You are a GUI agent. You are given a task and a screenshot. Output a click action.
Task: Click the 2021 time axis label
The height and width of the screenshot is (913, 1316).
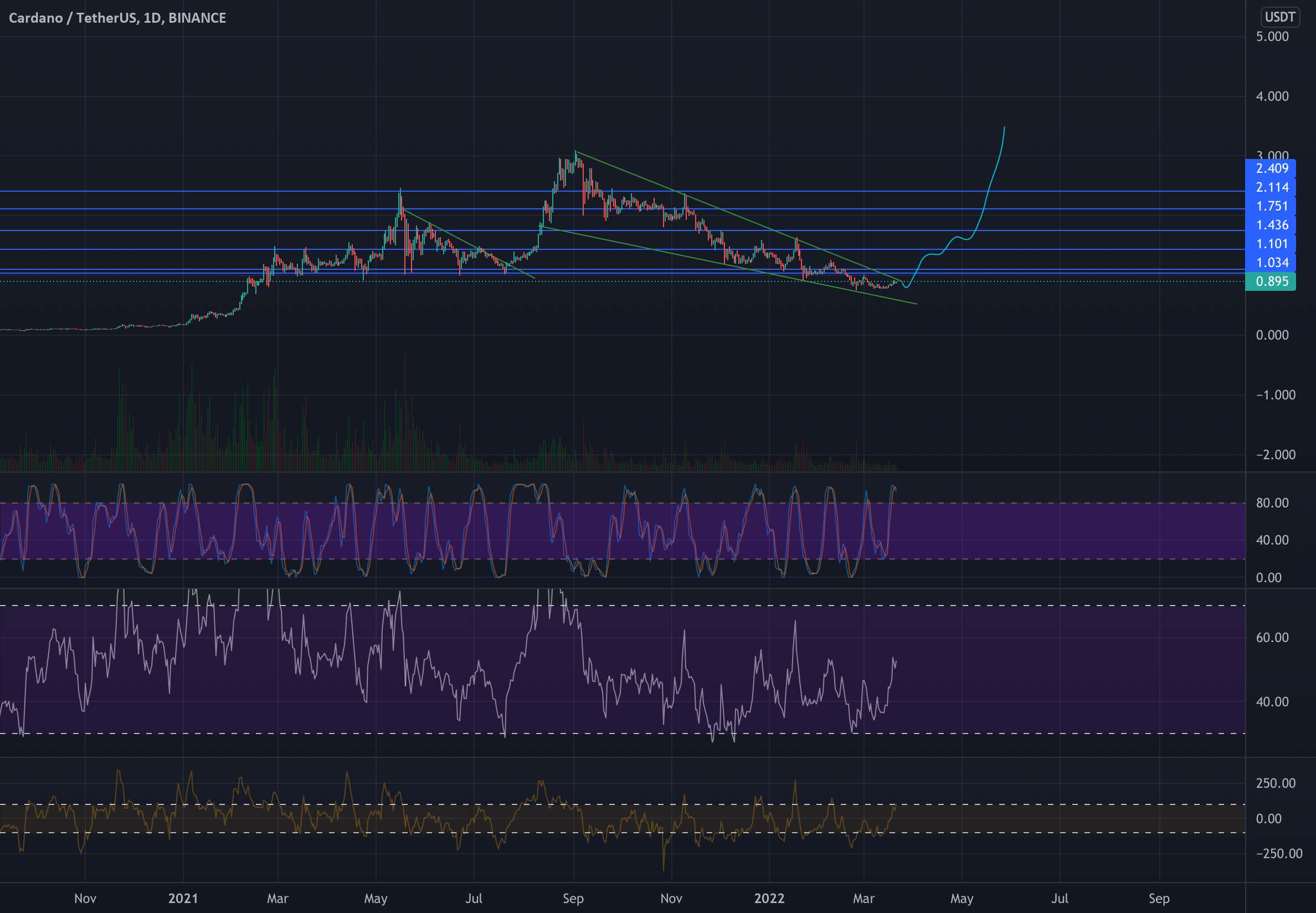click(x=183, y=898)
